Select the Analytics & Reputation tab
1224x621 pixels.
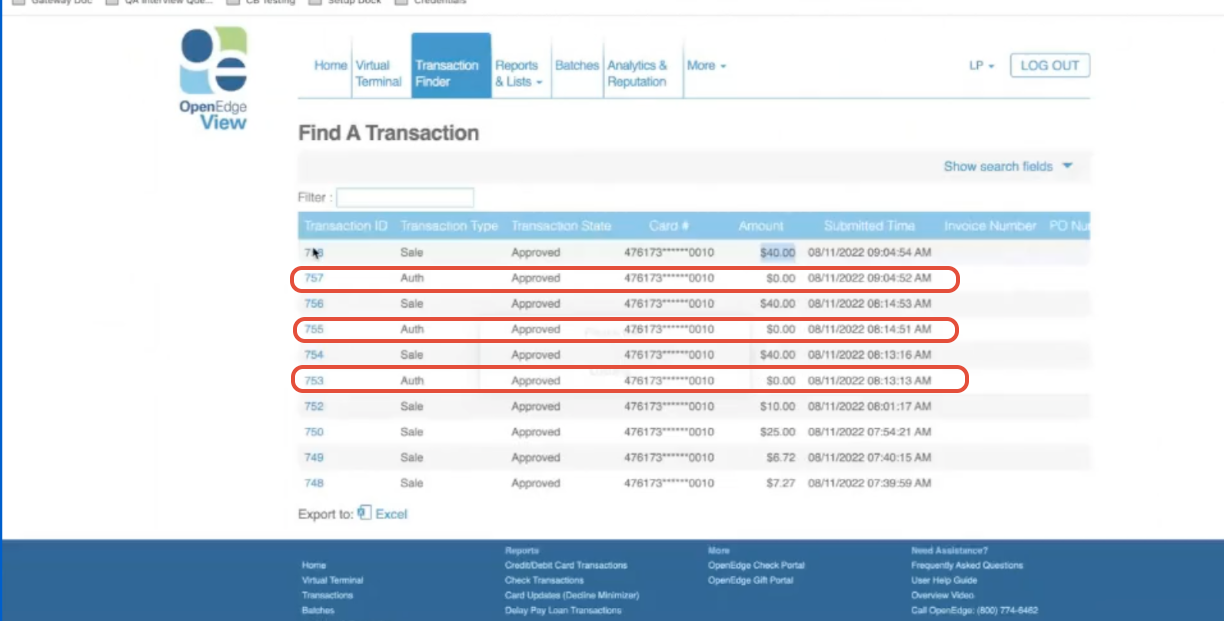pyautogui.click(x=637, y=74)
